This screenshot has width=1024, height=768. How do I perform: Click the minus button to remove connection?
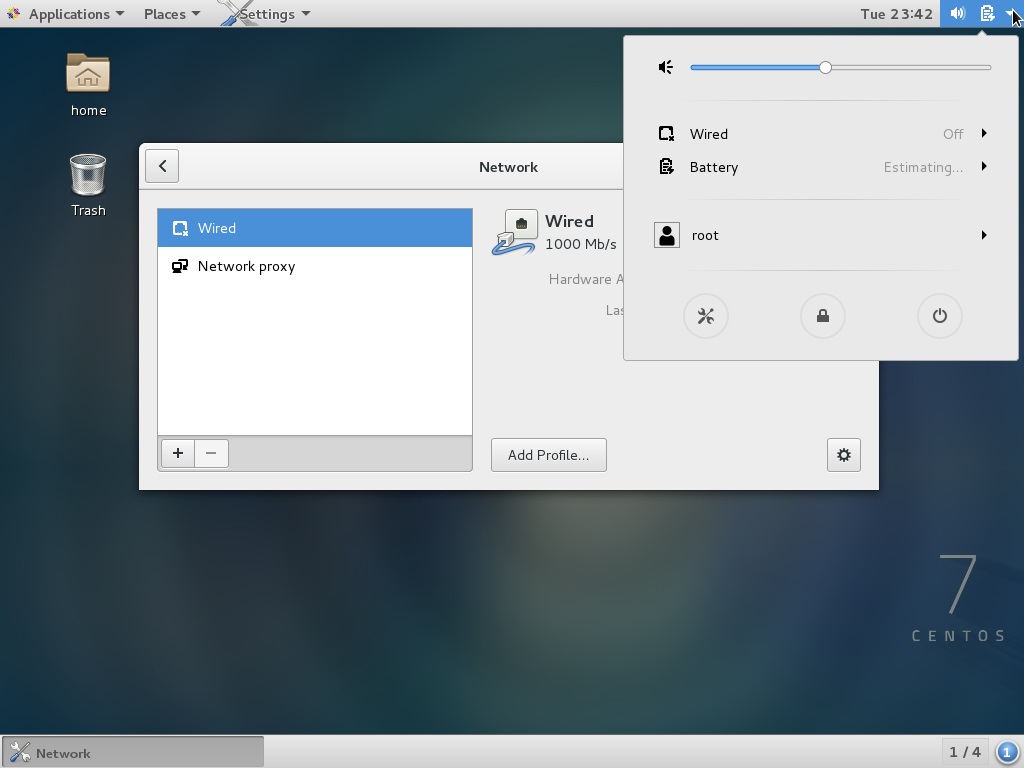pos(211,453)
